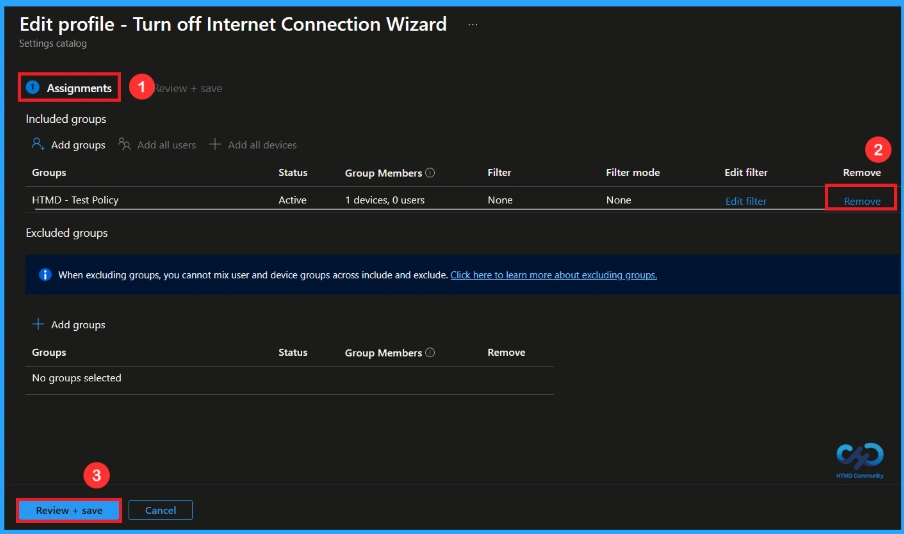This screenshot has width=904, height=534.
Task: Click Add all devices option
Action: (253, 145)
